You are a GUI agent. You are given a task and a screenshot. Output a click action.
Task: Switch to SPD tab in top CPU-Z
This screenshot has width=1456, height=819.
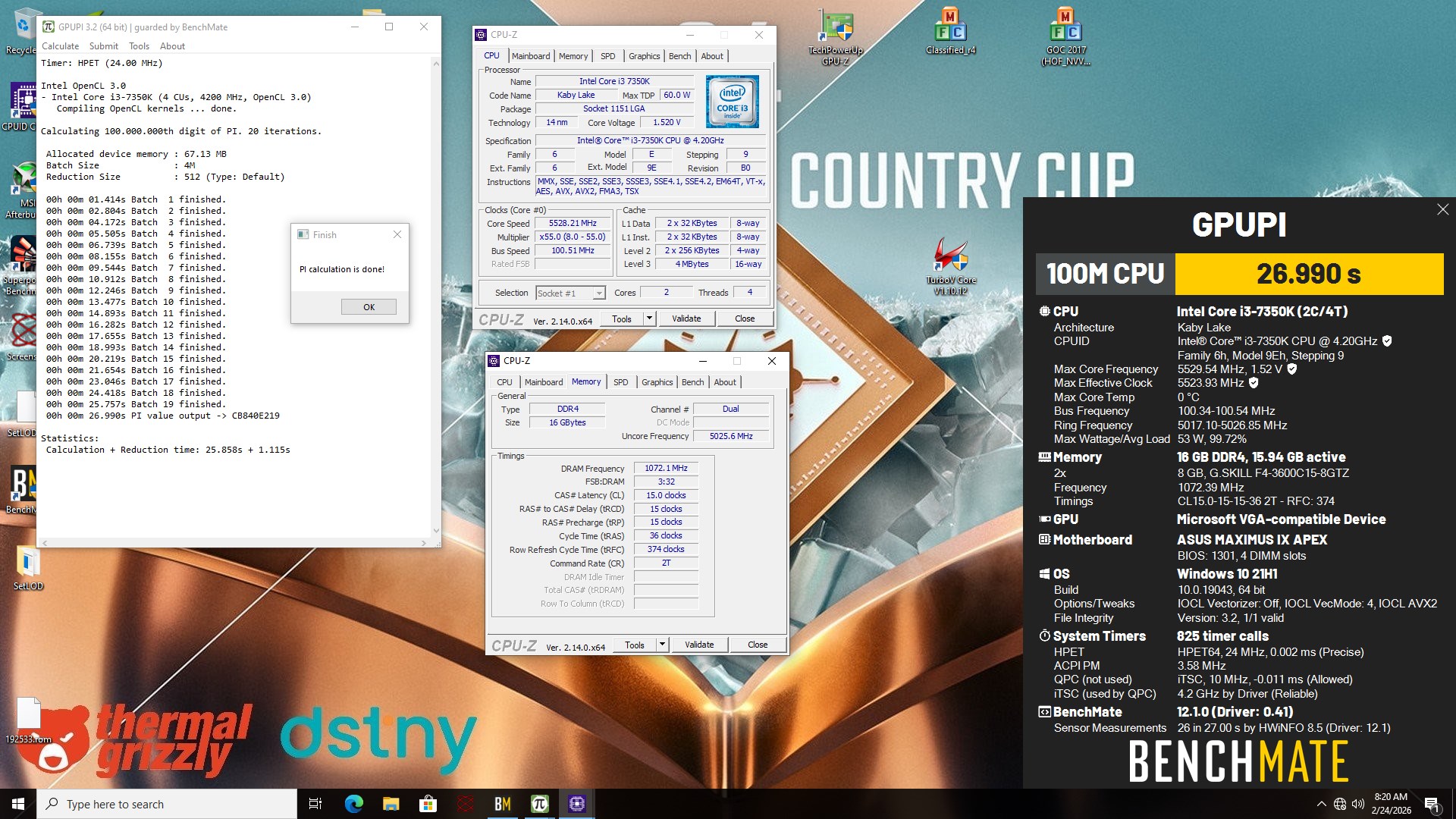(x=608, y=56)
